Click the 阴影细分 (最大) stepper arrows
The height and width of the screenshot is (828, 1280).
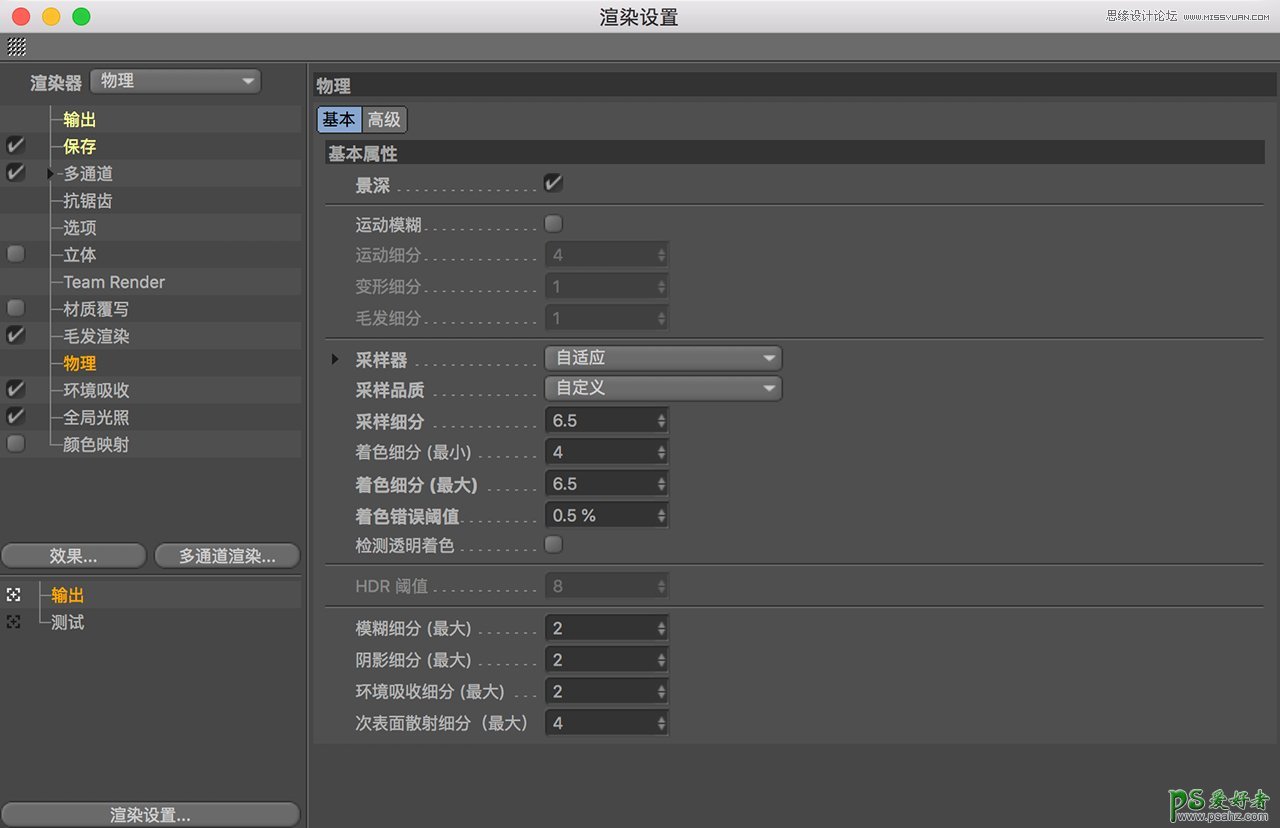tap(661, 660)
